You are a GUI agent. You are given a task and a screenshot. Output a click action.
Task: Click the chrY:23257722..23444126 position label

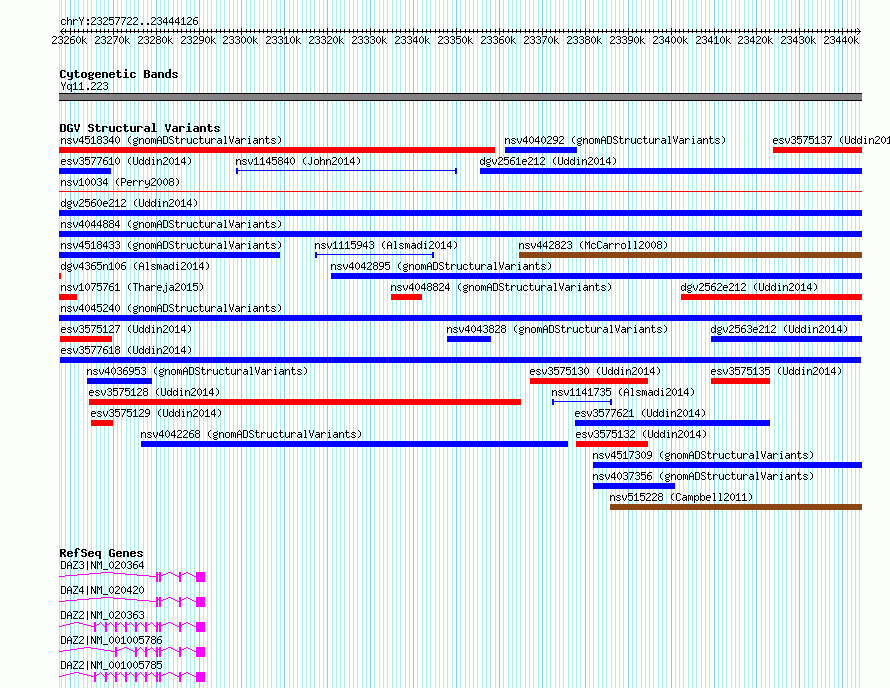pos(129,22)
